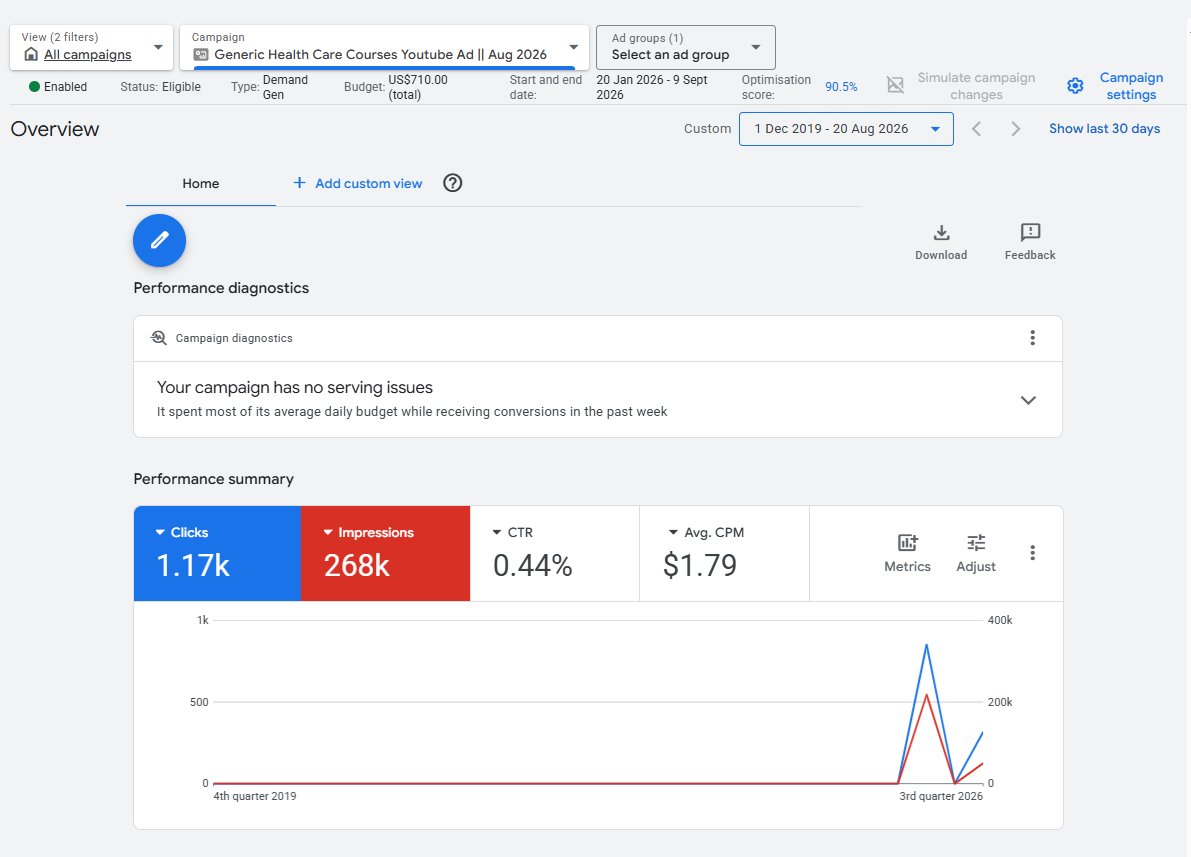Click the 268k Impressions value
This screenshot has height=857, width=1191.
point(357,565)
